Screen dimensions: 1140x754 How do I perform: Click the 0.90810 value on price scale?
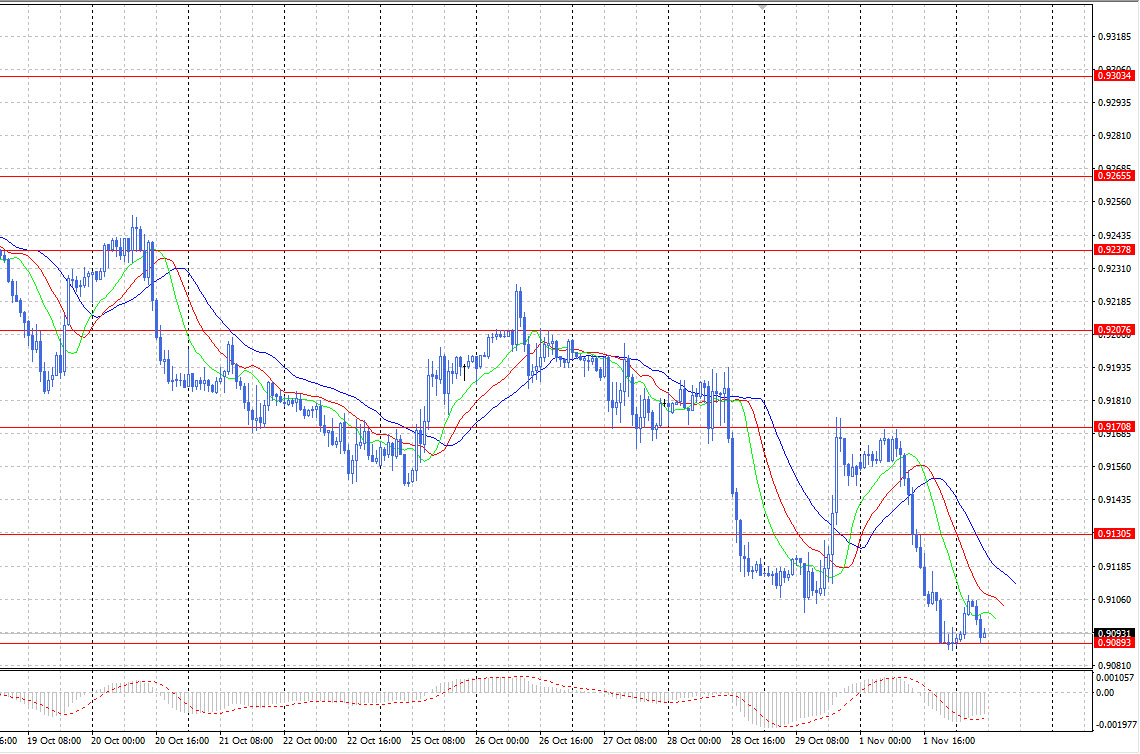point(1114,665)
